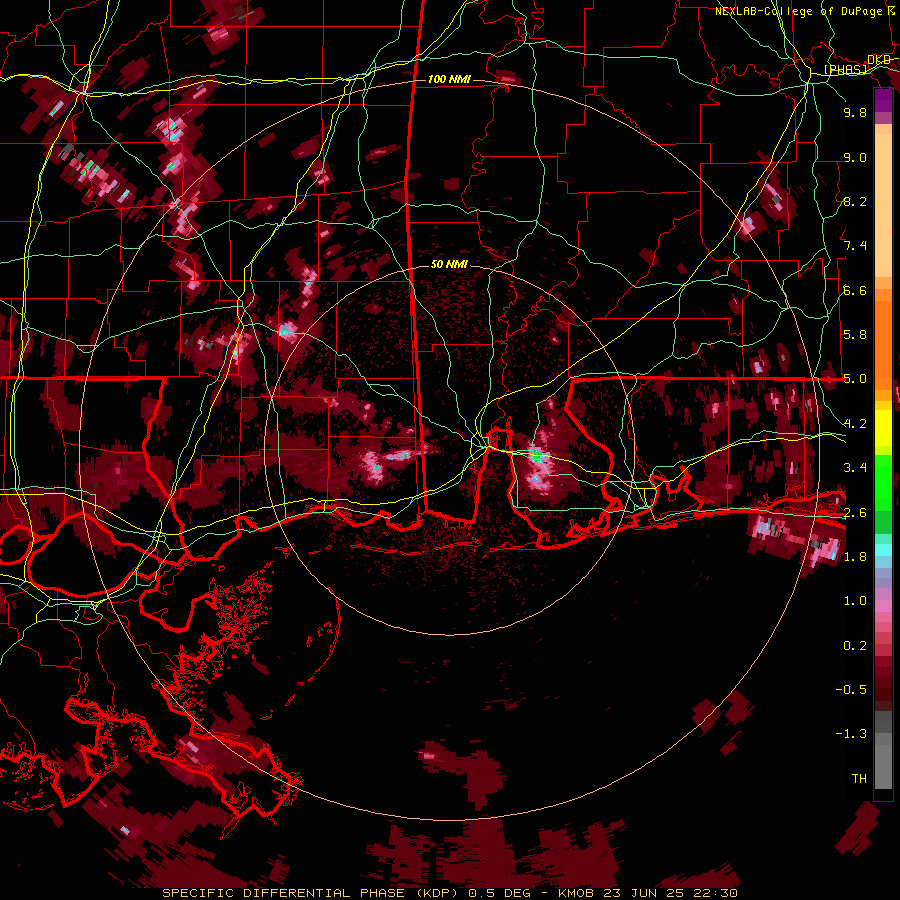Click the -0.5 value on the color scale
This screenshot has width=900, height=900.
(851, 690)
